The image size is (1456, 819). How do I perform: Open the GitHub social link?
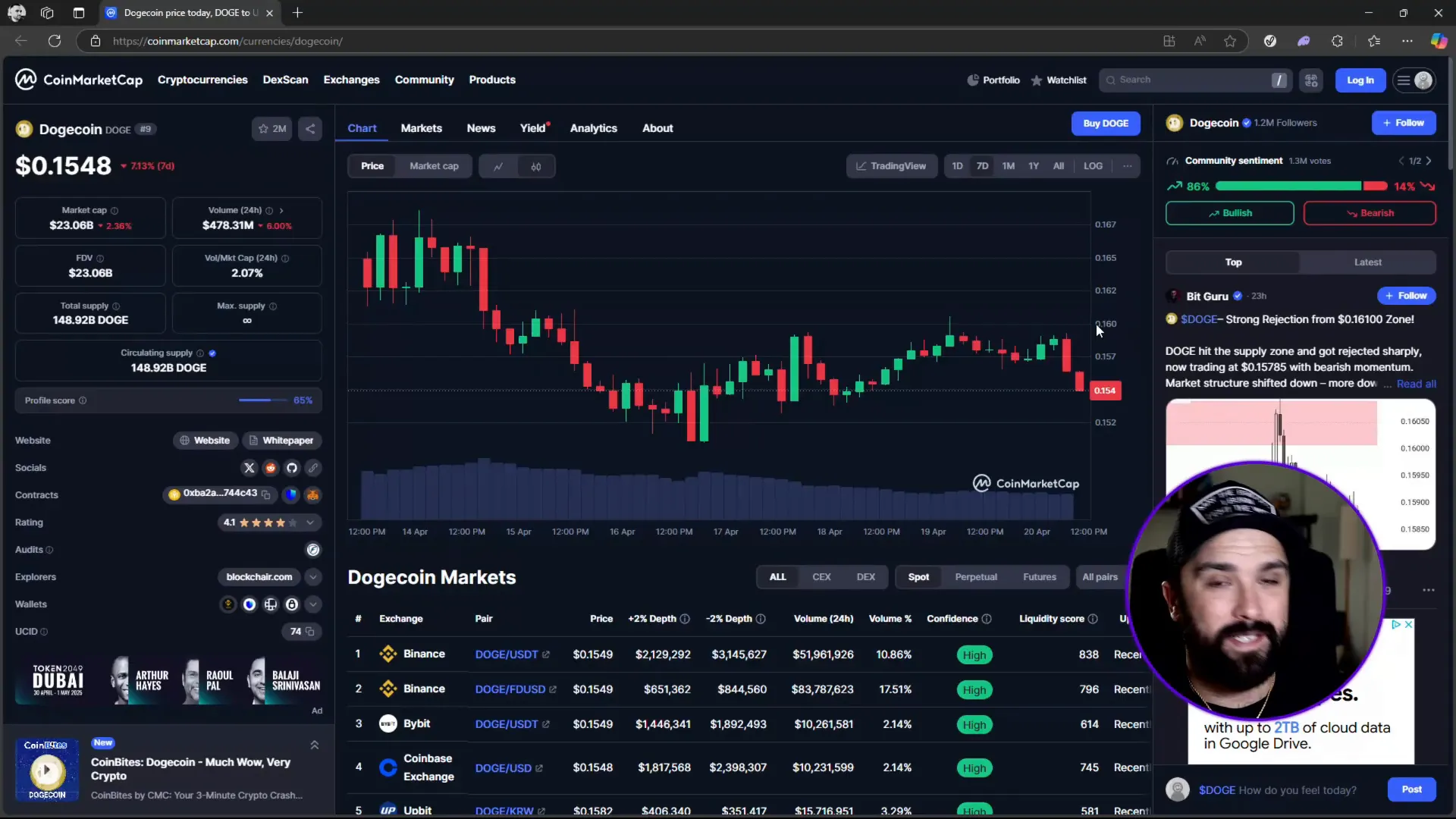(292, 468)
